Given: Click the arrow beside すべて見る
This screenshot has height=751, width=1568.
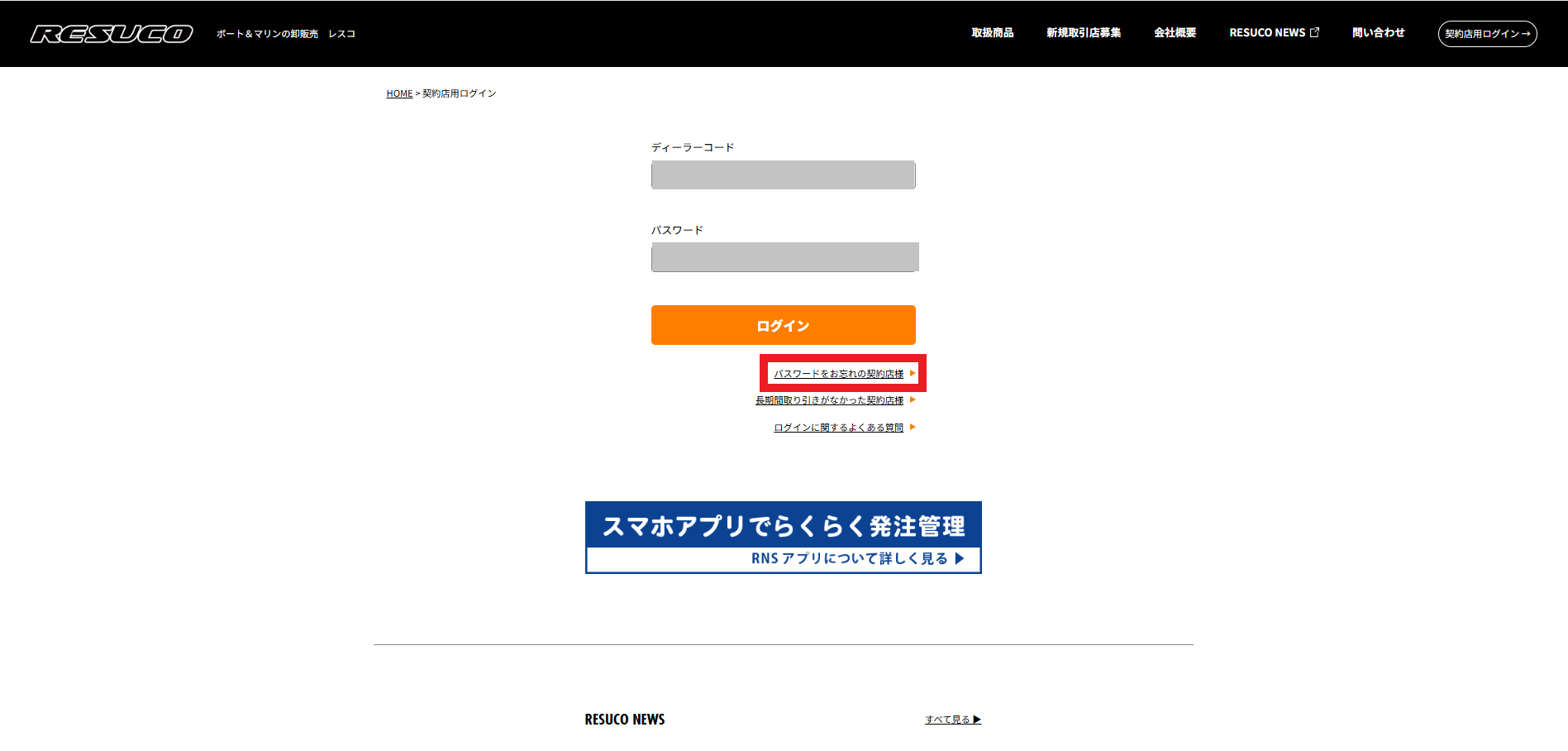Looking at the screenshot, I should coord(977,720).
